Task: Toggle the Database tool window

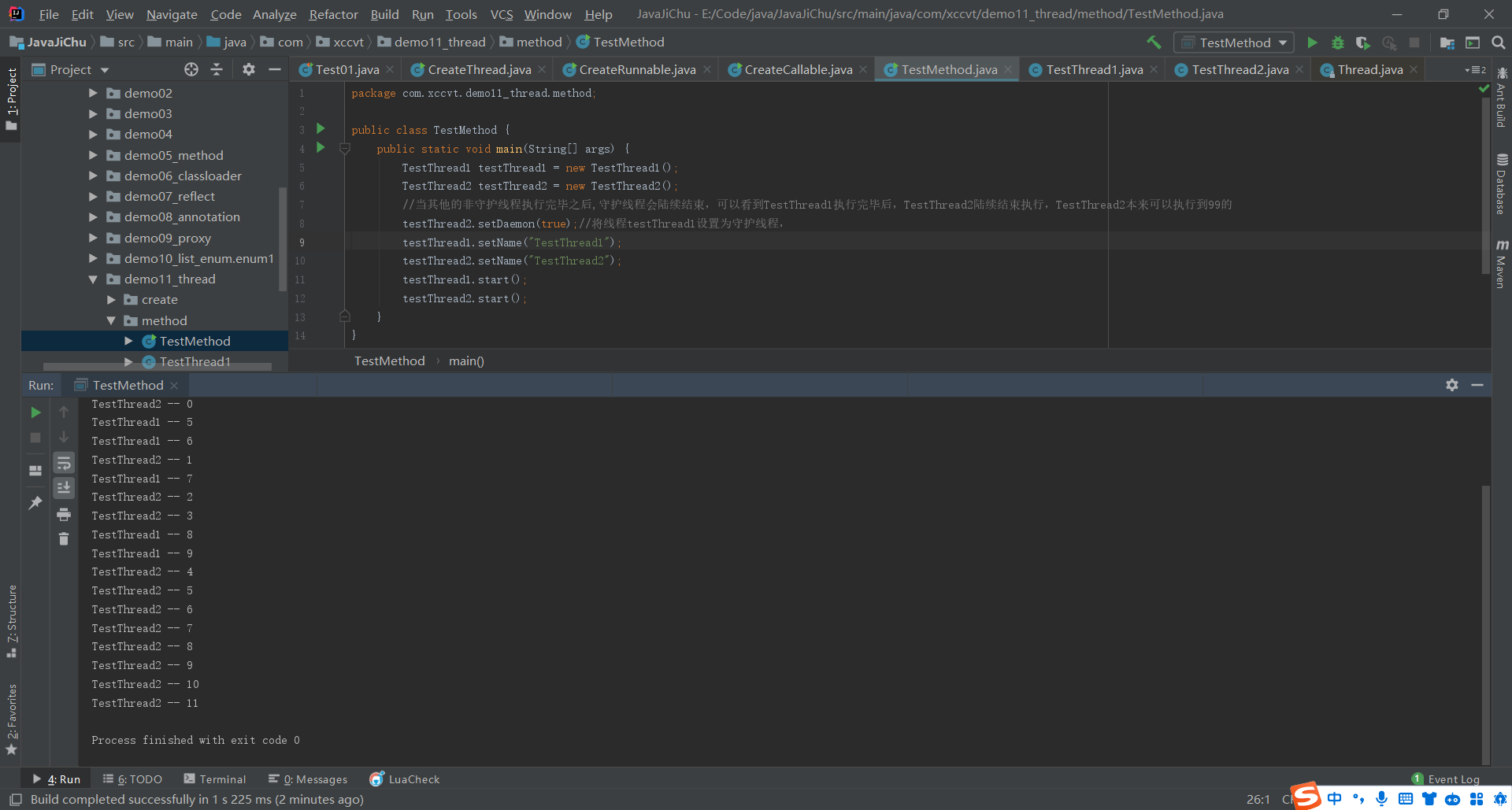Action: pos(1502,184)
